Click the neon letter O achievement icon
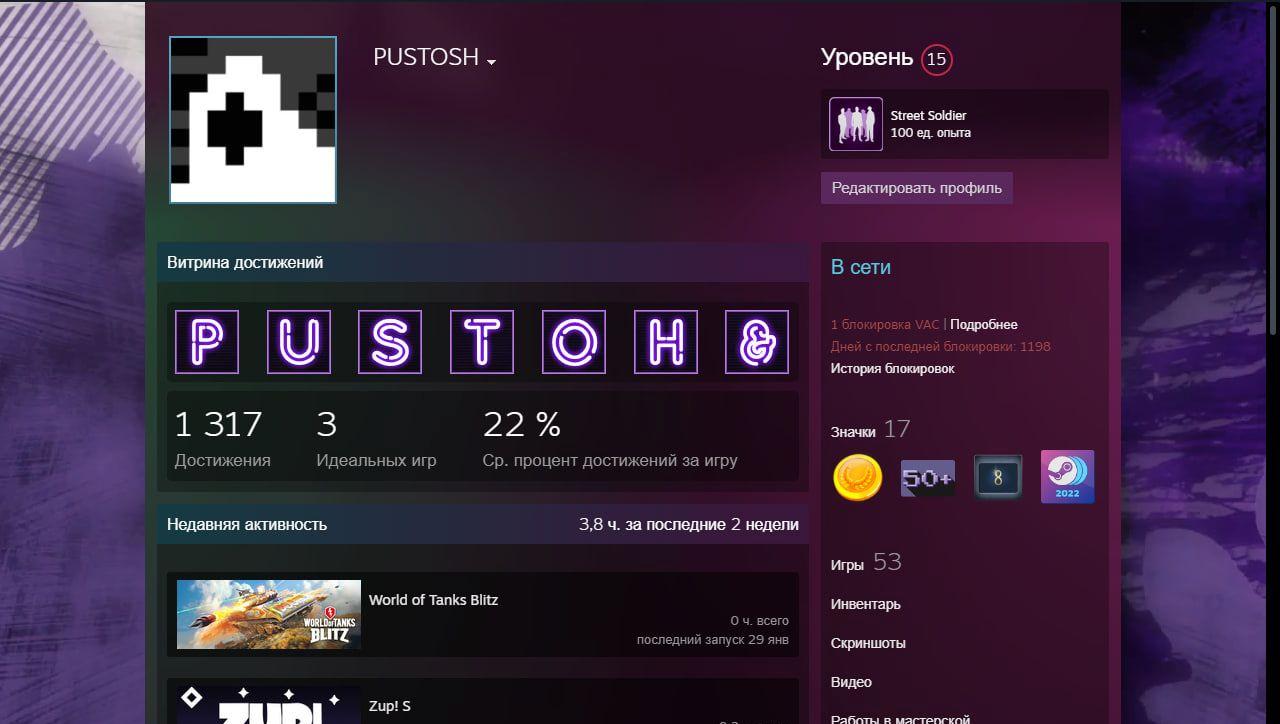The image size is (1280, 724). 574,342
